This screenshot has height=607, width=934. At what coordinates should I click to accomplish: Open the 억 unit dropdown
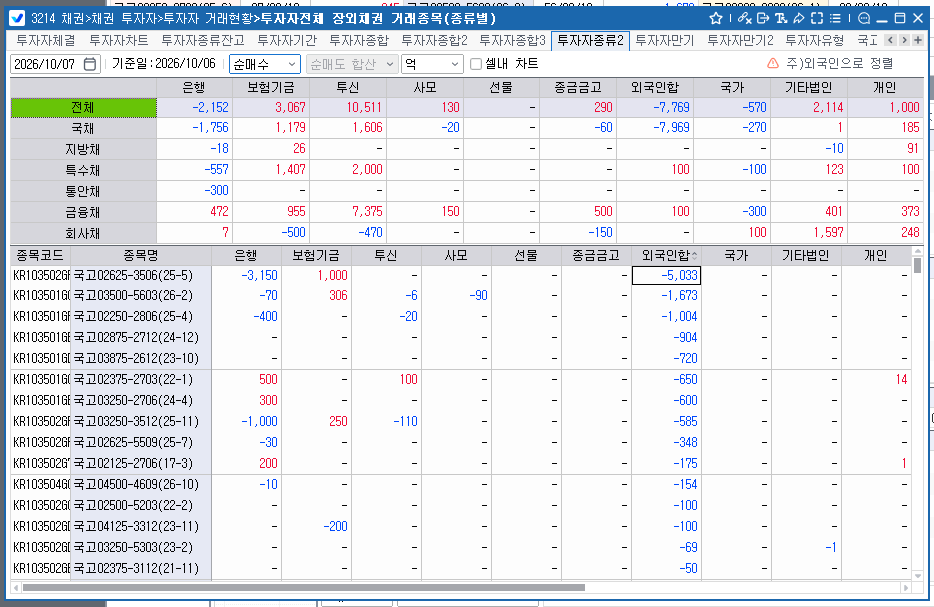pos(432,64)
